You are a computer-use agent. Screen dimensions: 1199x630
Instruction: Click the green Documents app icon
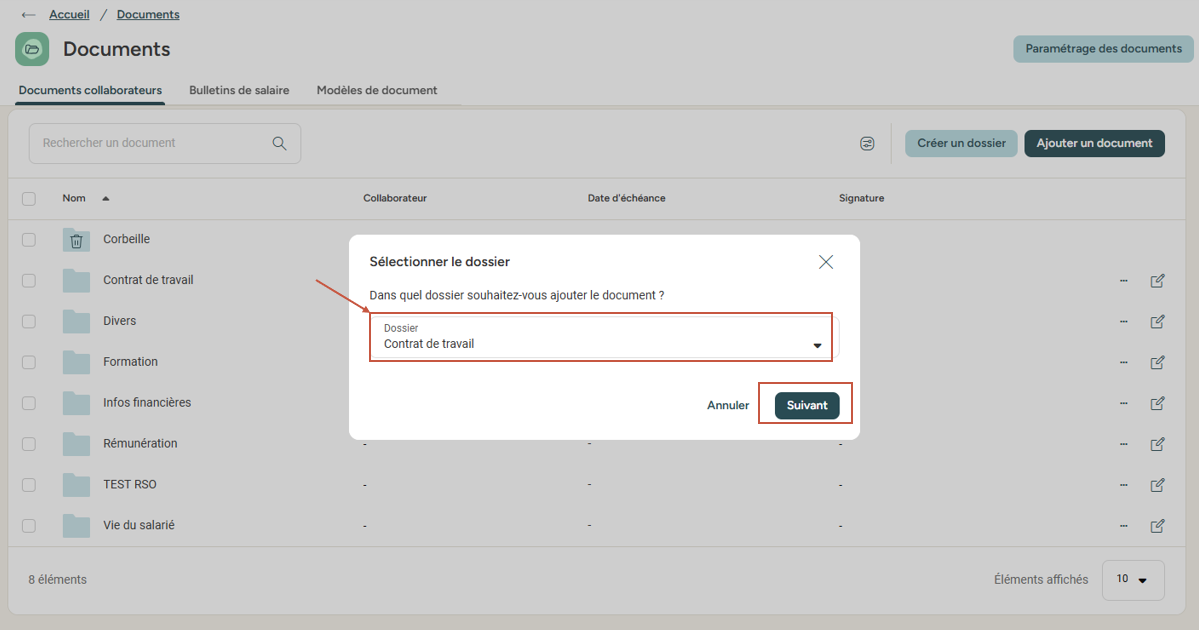[x=32, y=49]
